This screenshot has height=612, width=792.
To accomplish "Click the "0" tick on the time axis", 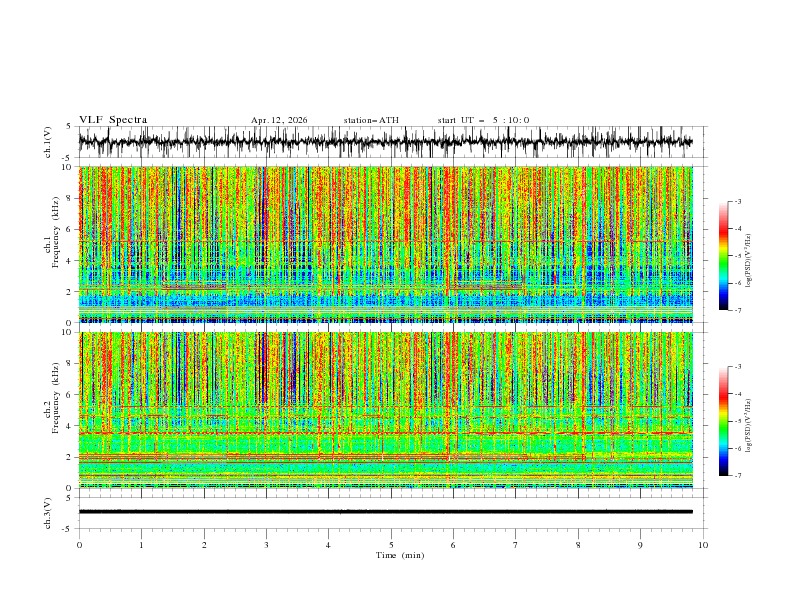I will pos(79,545).
